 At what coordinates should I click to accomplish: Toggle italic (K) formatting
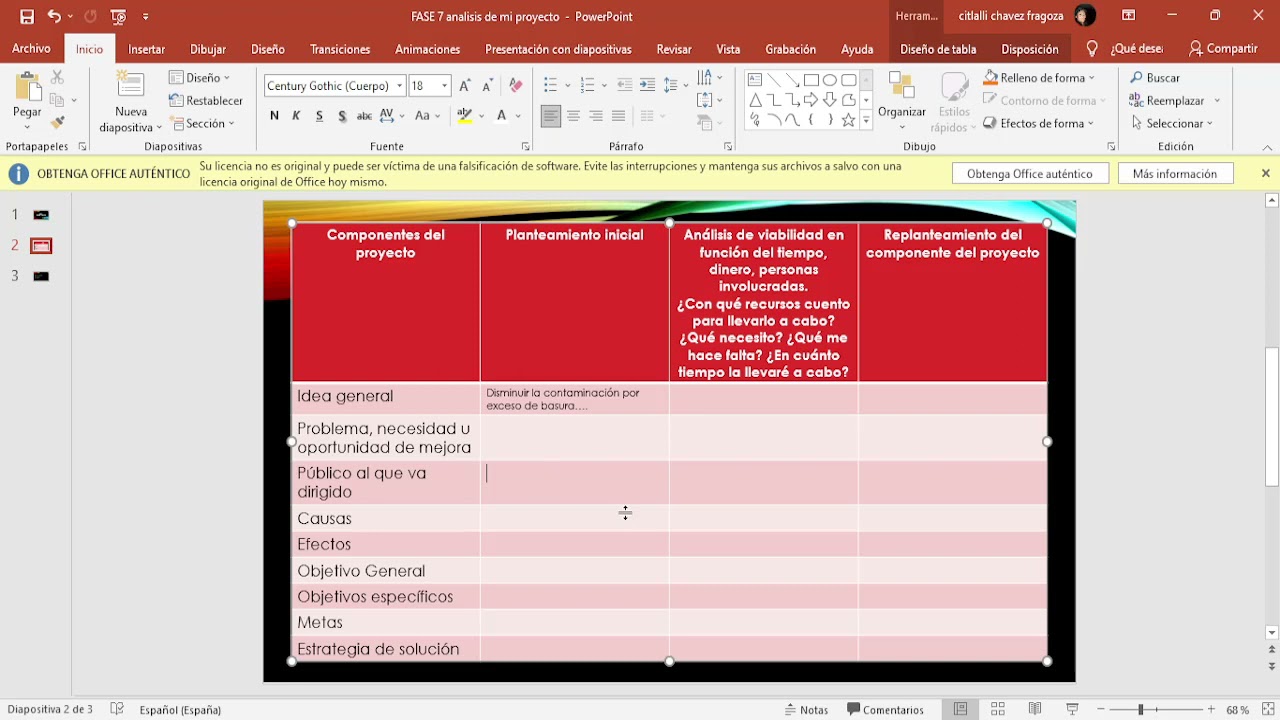point(296,116)
